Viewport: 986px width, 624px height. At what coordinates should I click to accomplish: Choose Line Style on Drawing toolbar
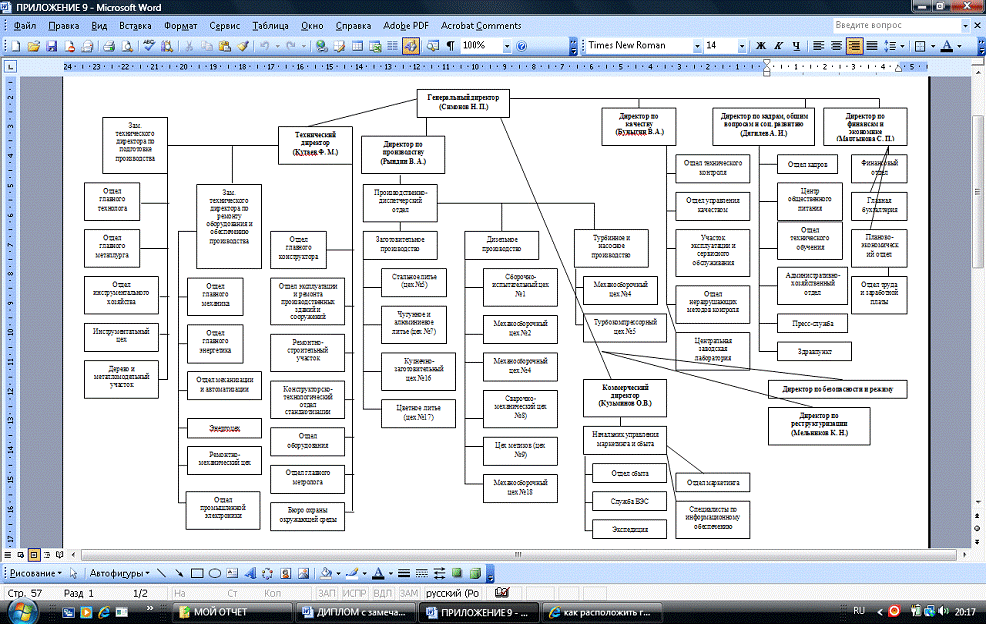(x=404, y=573)
